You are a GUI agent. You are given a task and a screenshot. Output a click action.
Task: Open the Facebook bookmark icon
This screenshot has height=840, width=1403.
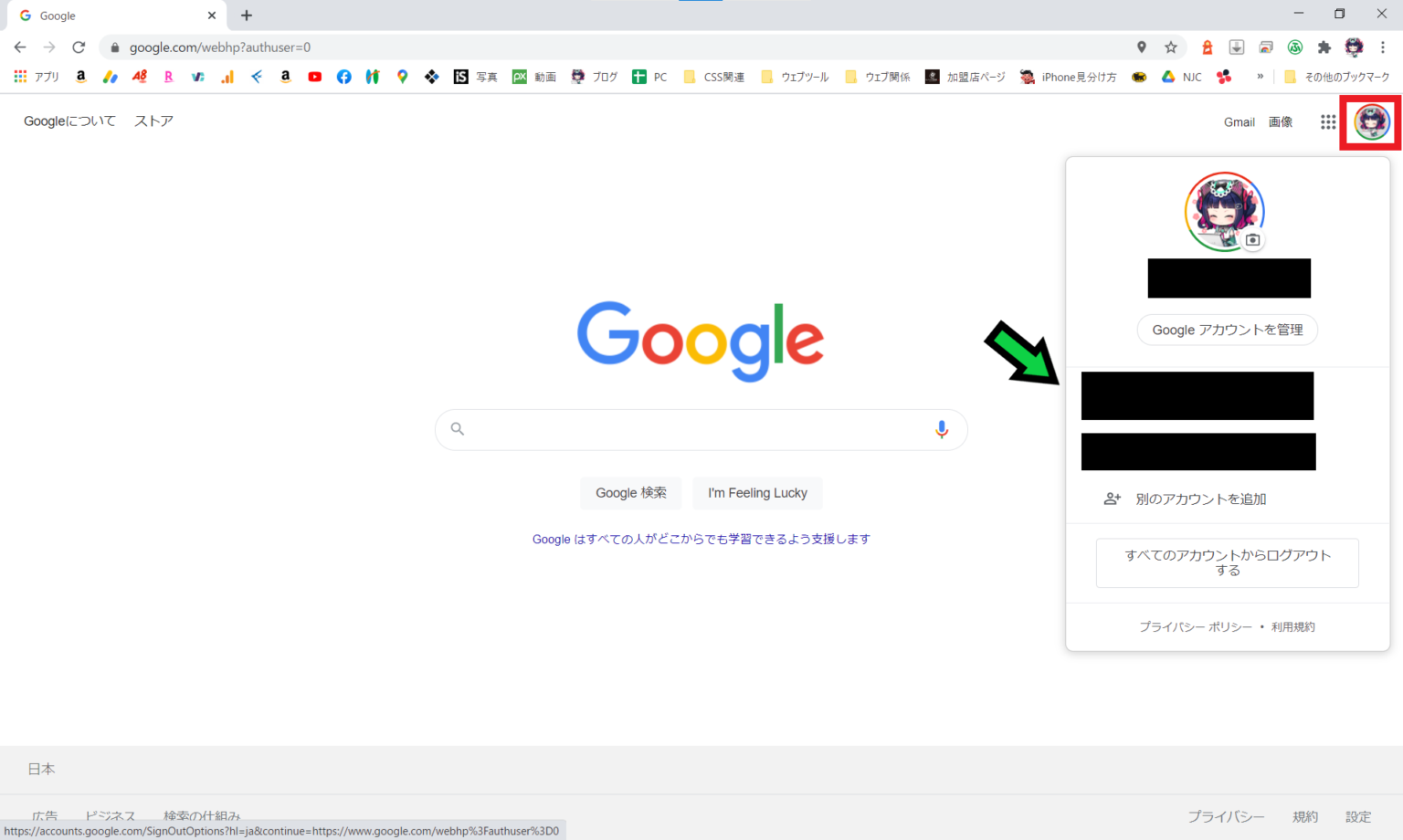(x=343, y=77)
